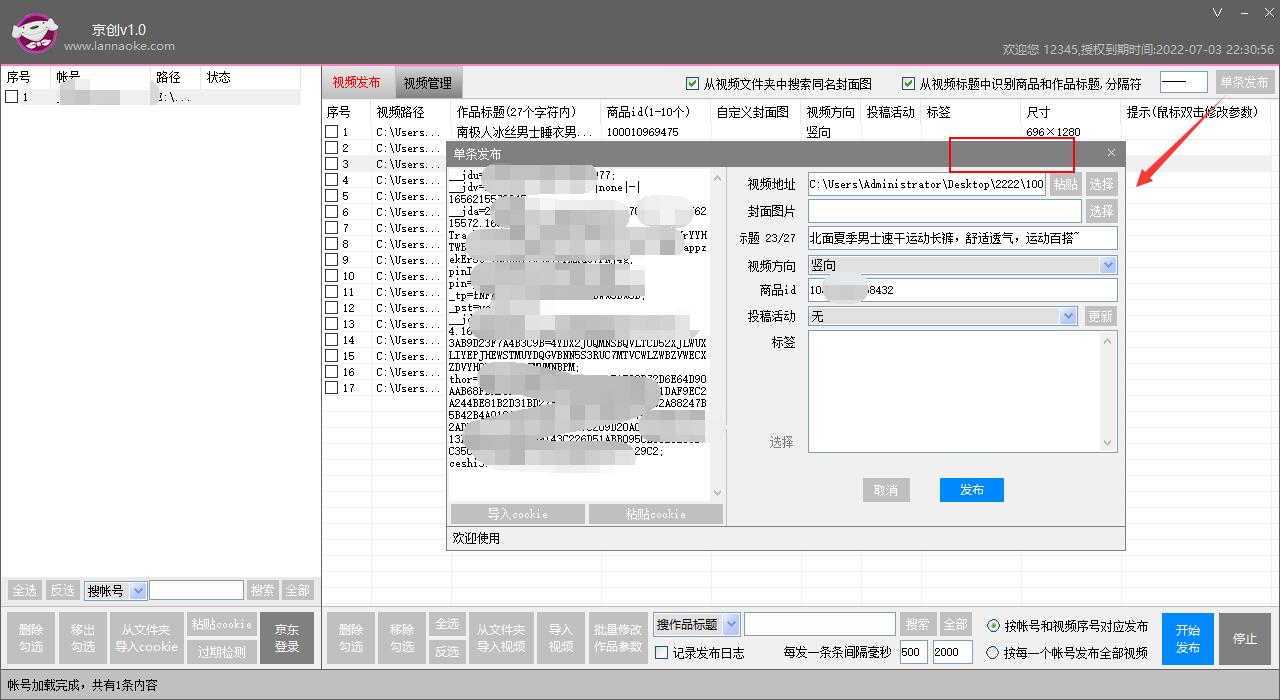Click the 商品id input field
Screen dimensions: 1280x700
(x=962, y=290)
